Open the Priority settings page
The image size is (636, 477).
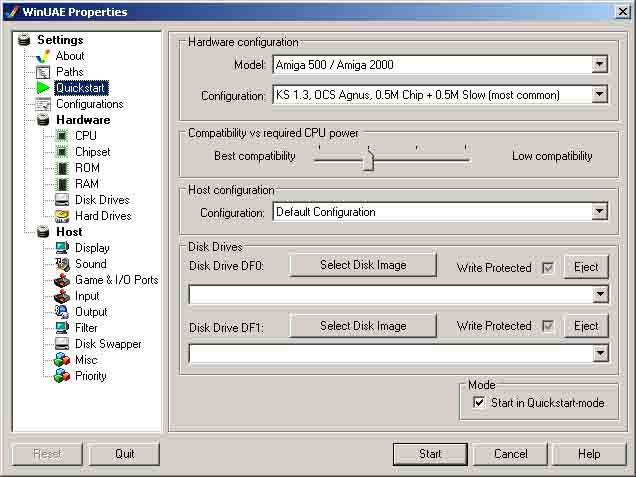pyautogui.click(x=91, y=376)
